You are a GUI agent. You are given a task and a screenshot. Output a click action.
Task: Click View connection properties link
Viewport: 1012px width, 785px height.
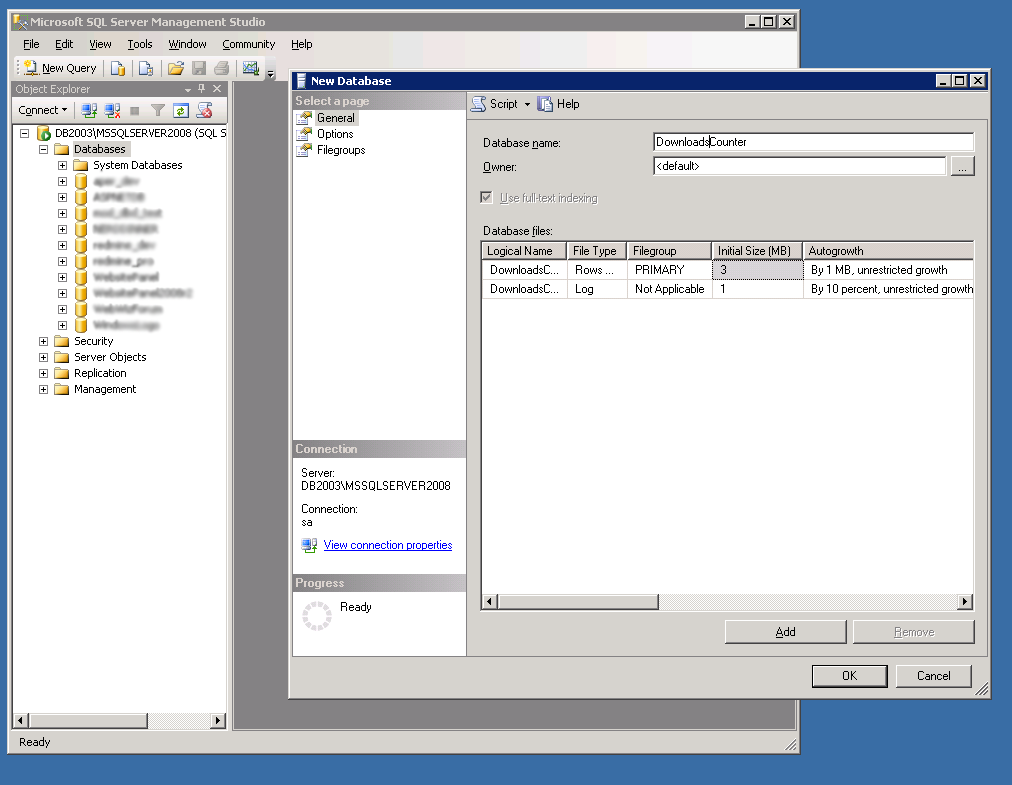click(x=388, y=545)
